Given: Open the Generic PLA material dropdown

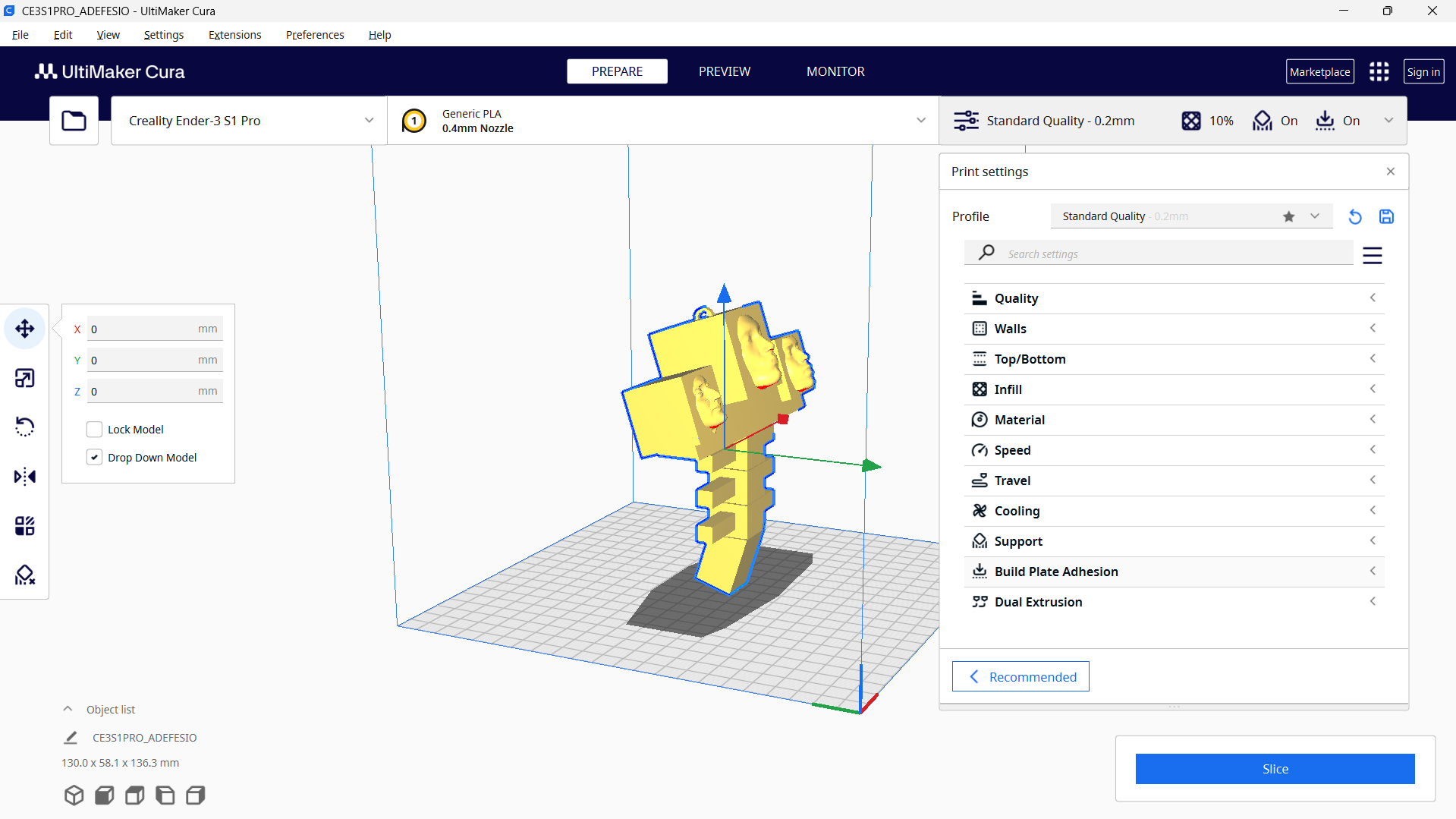Looking at the screenshot, I should [x=663, y=121].
